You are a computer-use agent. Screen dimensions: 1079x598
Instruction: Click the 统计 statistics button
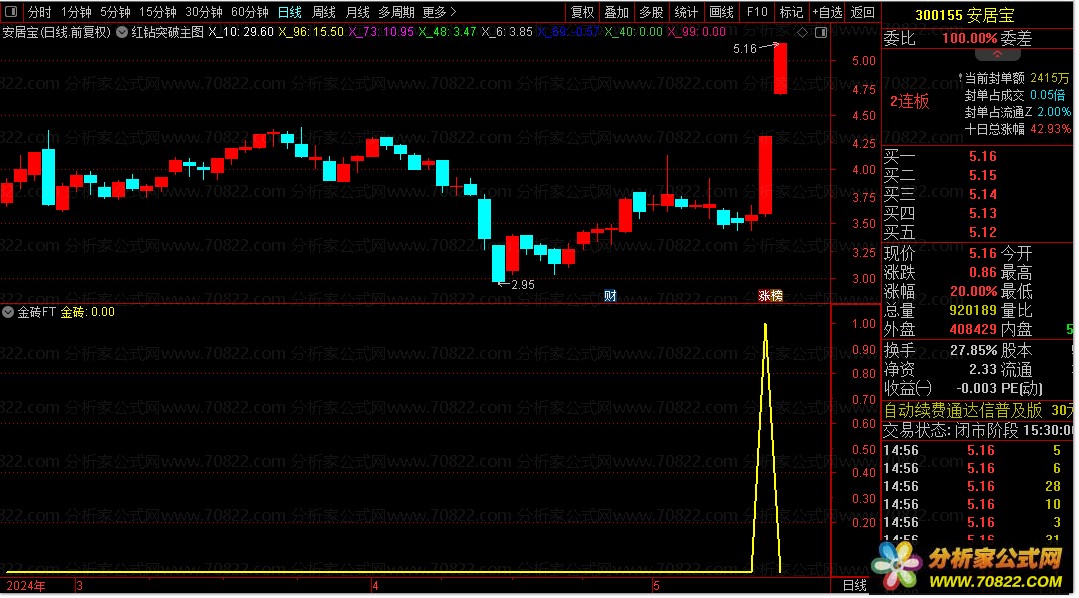pyautogui.click(x=686, y=12)
